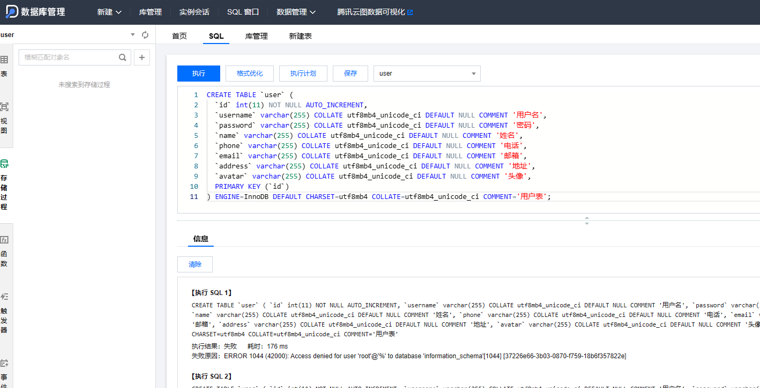Screen dimensions: 760x388
Task: Click the 数据库管理 logo icon
Action: [12, 12]
